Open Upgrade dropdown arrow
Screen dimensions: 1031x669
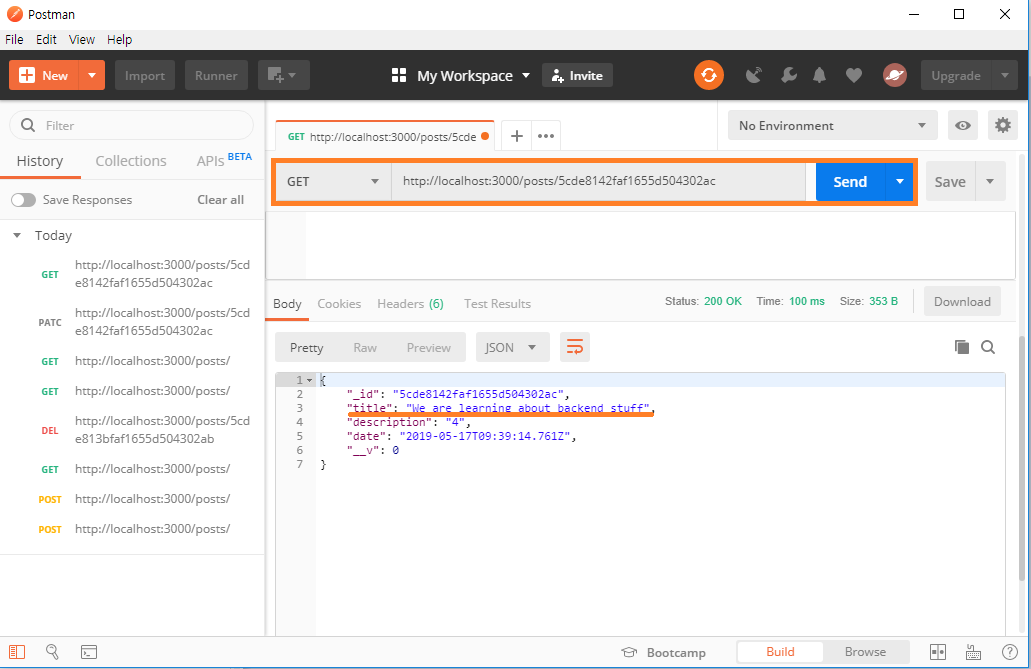pyautogui.click(x=1005, y=75)
